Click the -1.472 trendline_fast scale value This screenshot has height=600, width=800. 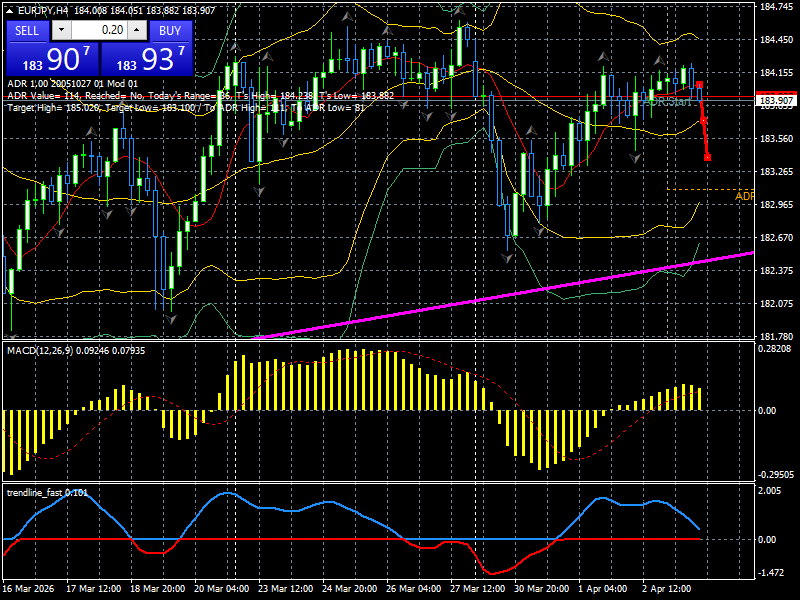coord(770,573)
